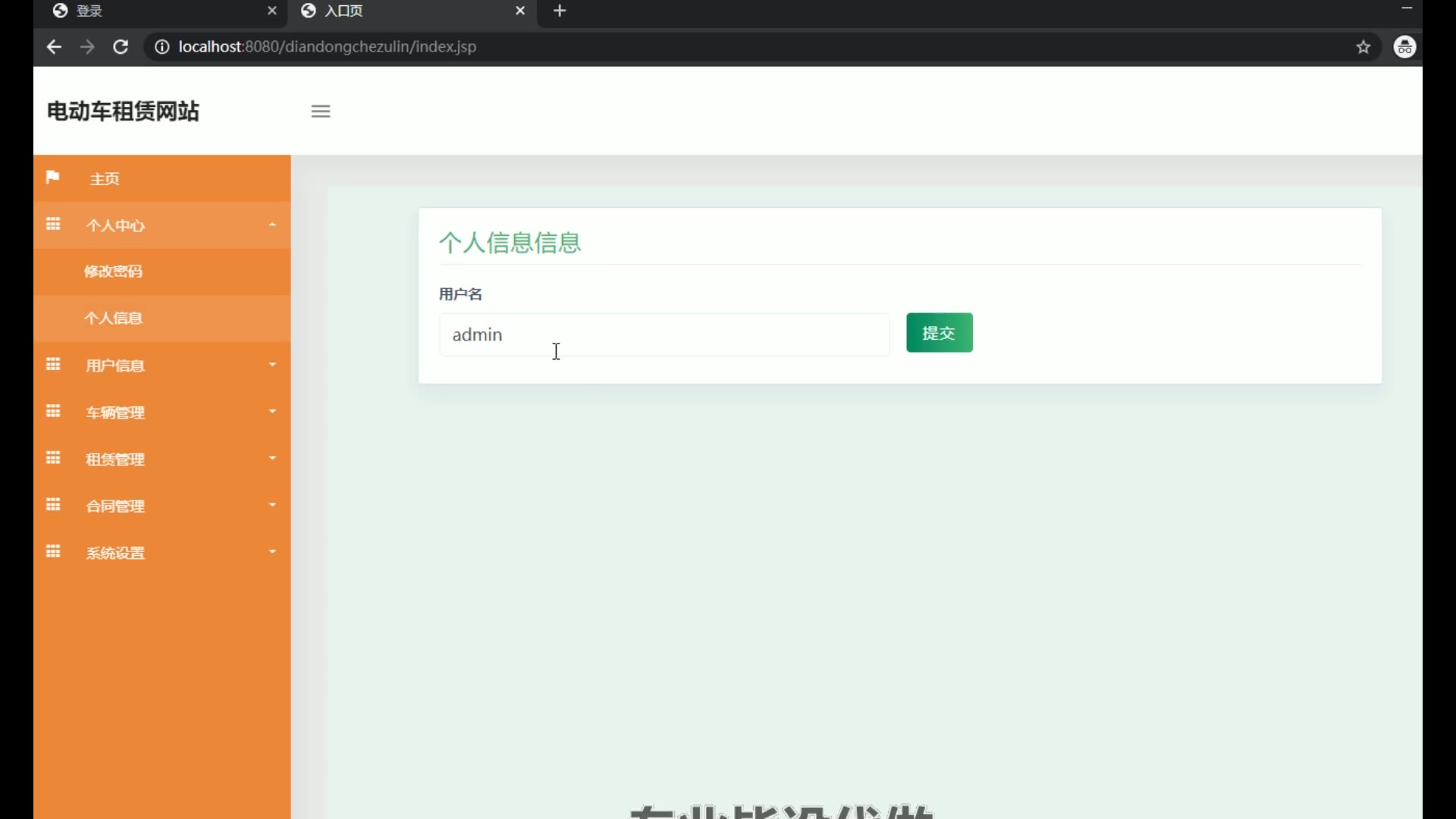Screen dimensions: 1456x819
Task: Open the 修改密码 submenu item
Action: 114,271
